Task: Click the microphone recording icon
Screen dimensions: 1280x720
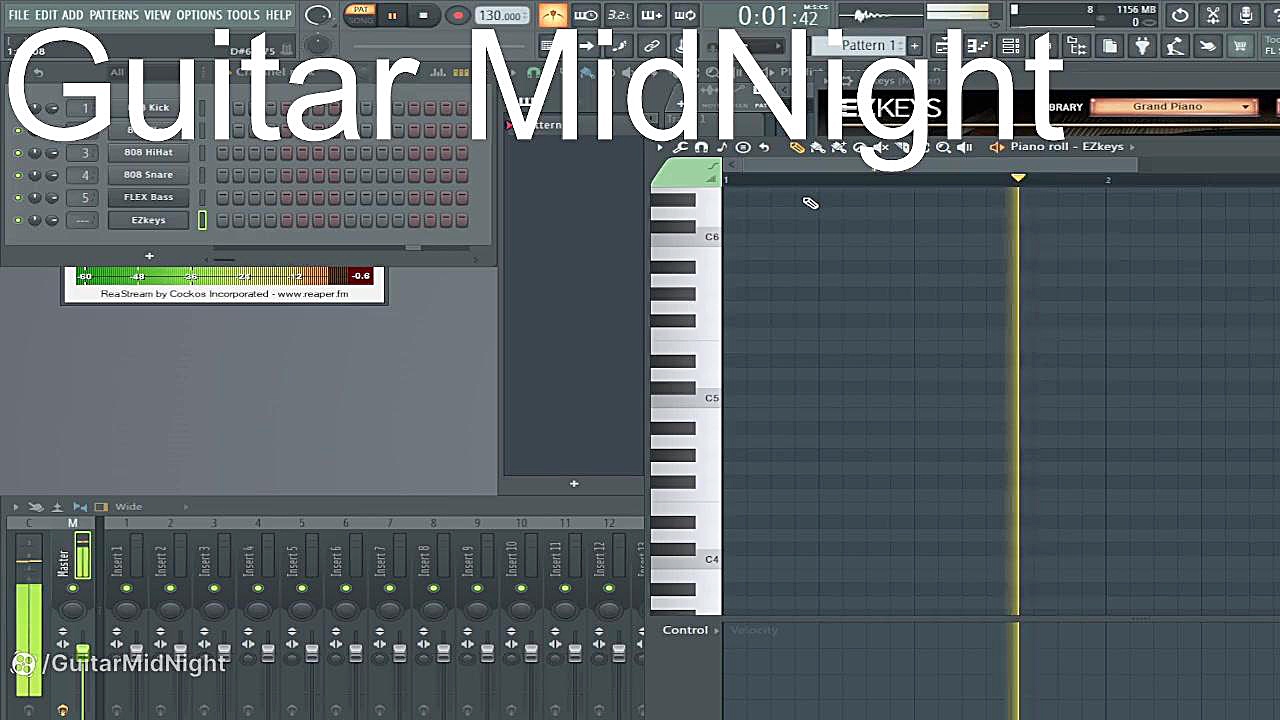Action: [1246, 15]
